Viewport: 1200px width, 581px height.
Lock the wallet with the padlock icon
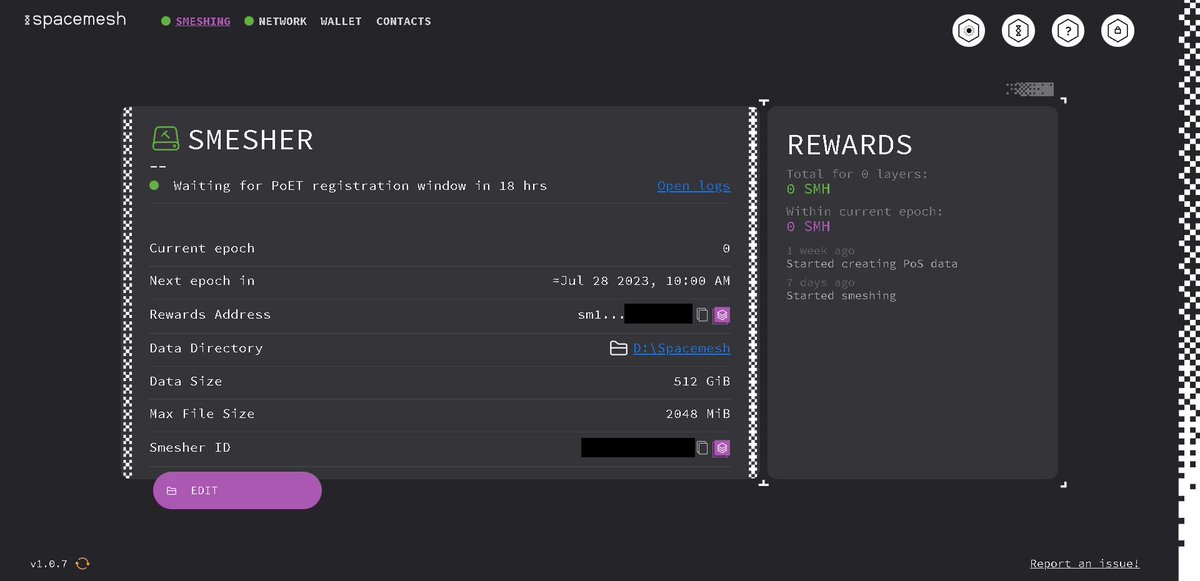click(x=1118, y=31)
